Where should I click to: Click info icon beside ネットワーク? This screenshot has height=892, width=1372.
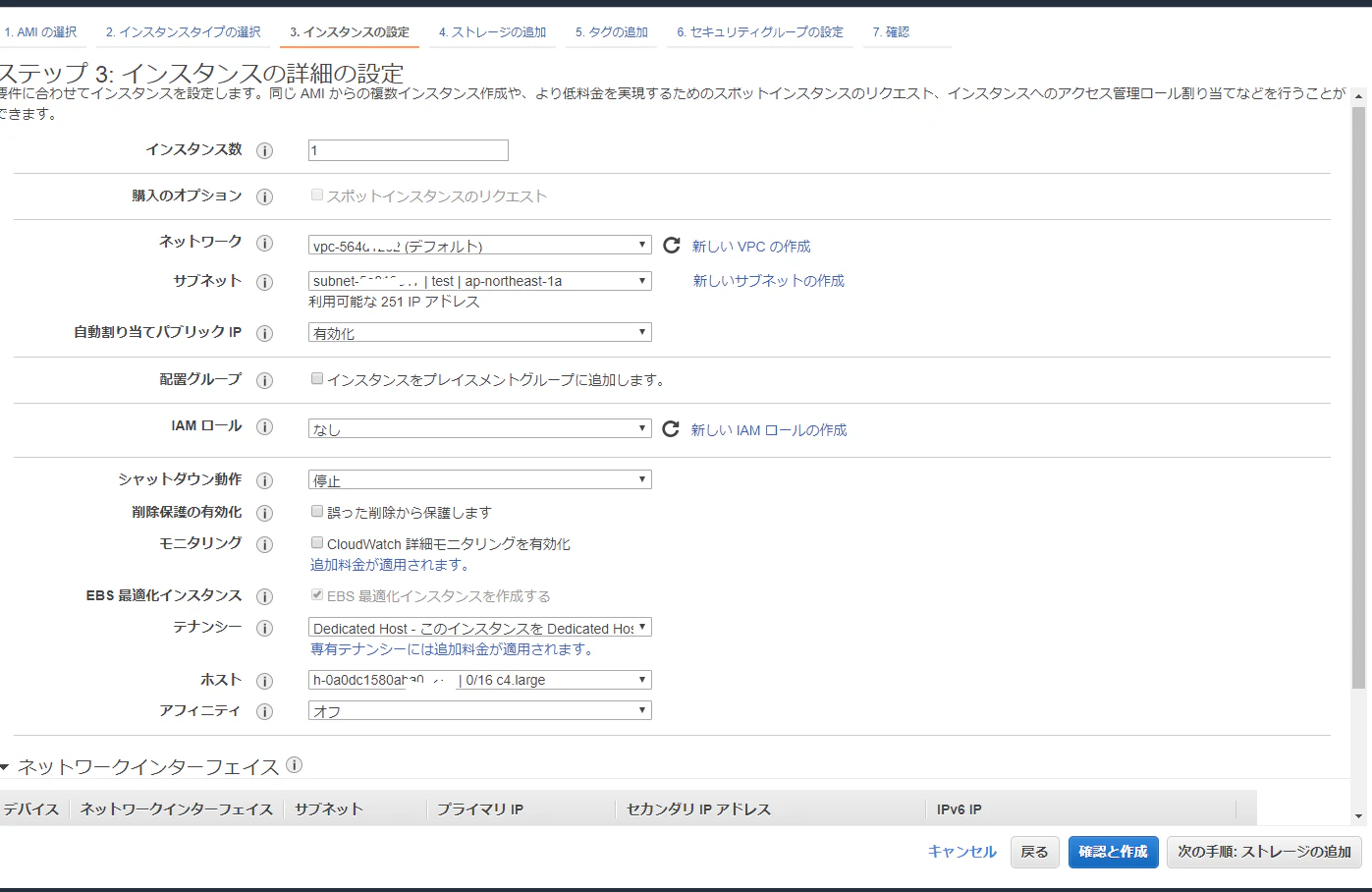(264, 243)
